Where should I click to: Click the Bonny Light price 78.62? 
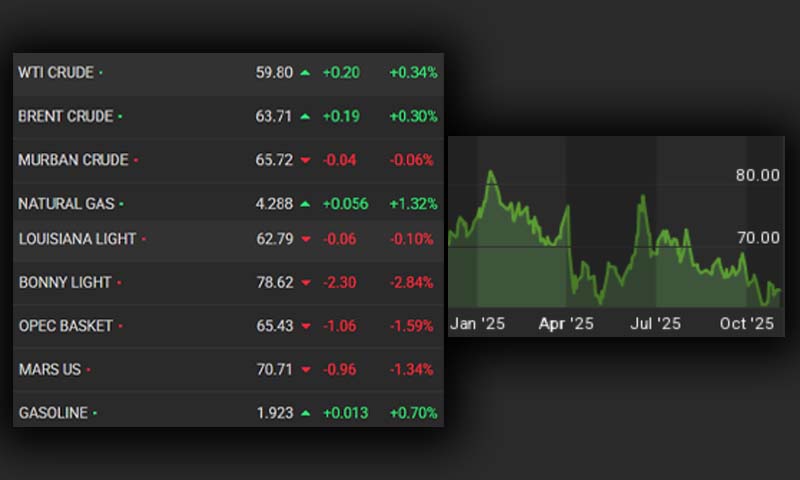coord(274,283)
